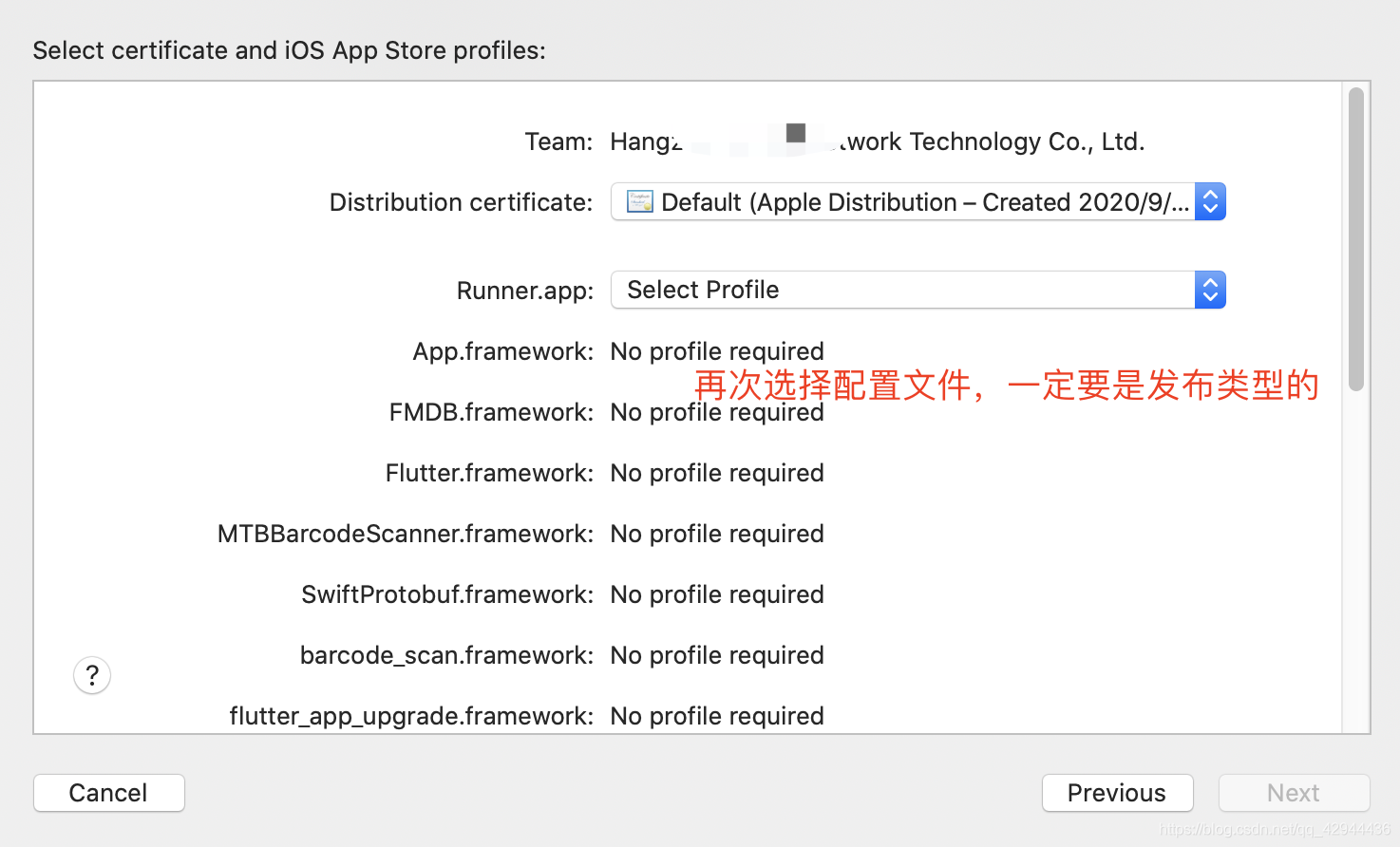Click 'No profile required' next to barcode_scan.framework
The width and height of the screenshot is (1400, 847).
(717, 655)
